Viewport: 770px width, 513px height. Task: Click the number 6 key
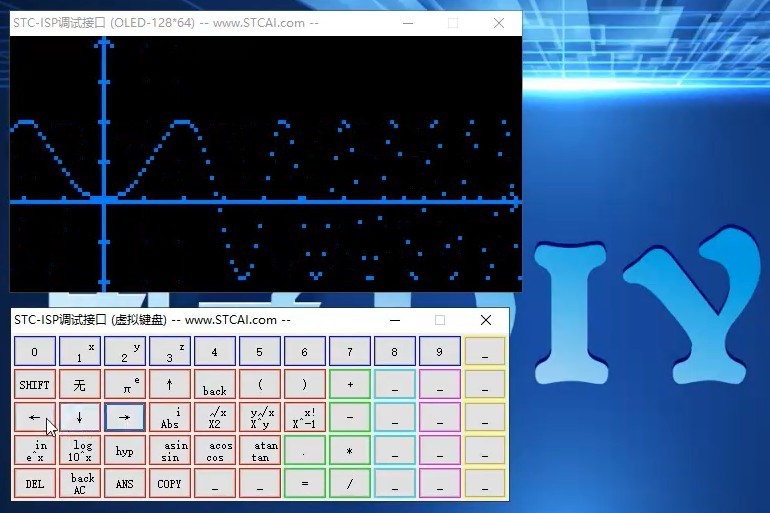coord(304,351)
